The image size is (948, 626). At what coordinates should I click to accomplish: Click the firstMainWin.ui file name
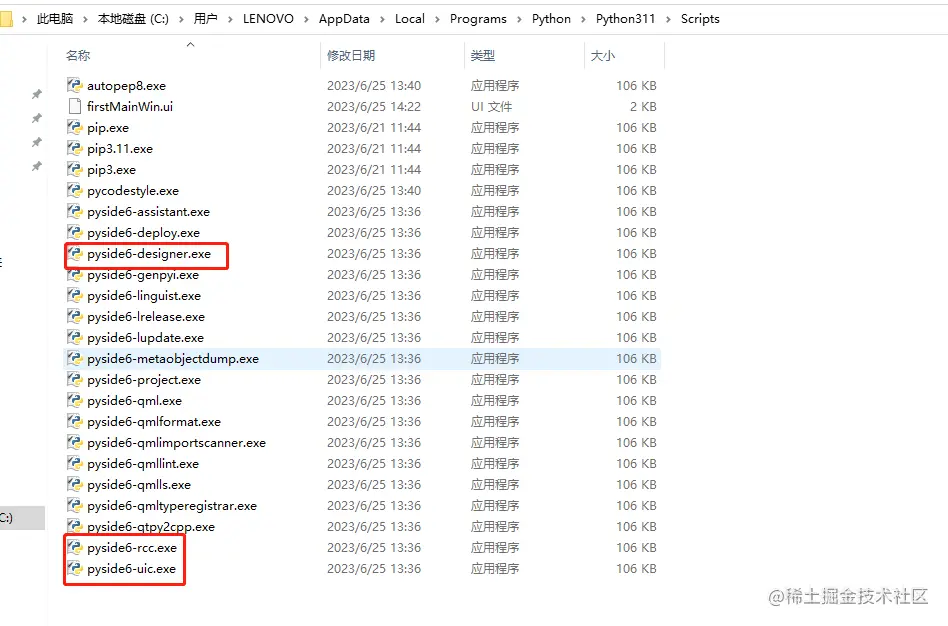click(130, 106)
